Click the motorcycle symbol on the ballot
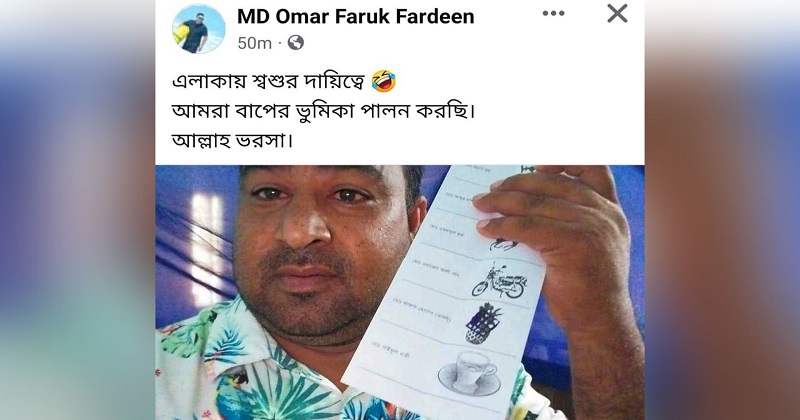This screenshot has width=800, height=420. [x=498, y=281]
